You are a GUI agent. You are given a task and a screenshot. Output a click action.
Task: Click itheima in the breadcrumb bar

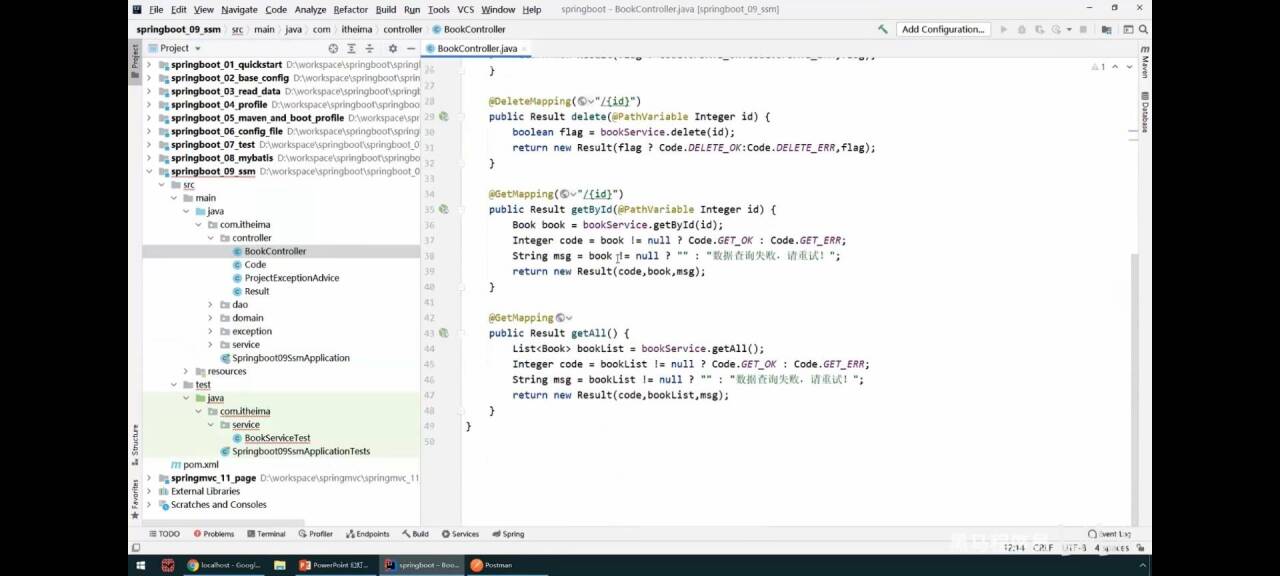click(x=356, y=30)
